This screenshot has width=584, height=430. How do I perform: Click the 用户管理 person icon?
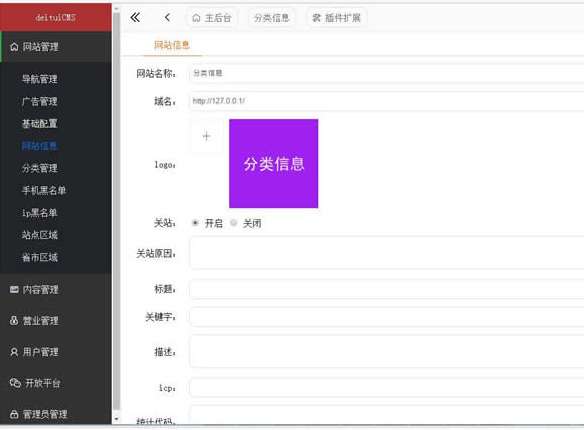pyautogui.click(x=14, y=352)
